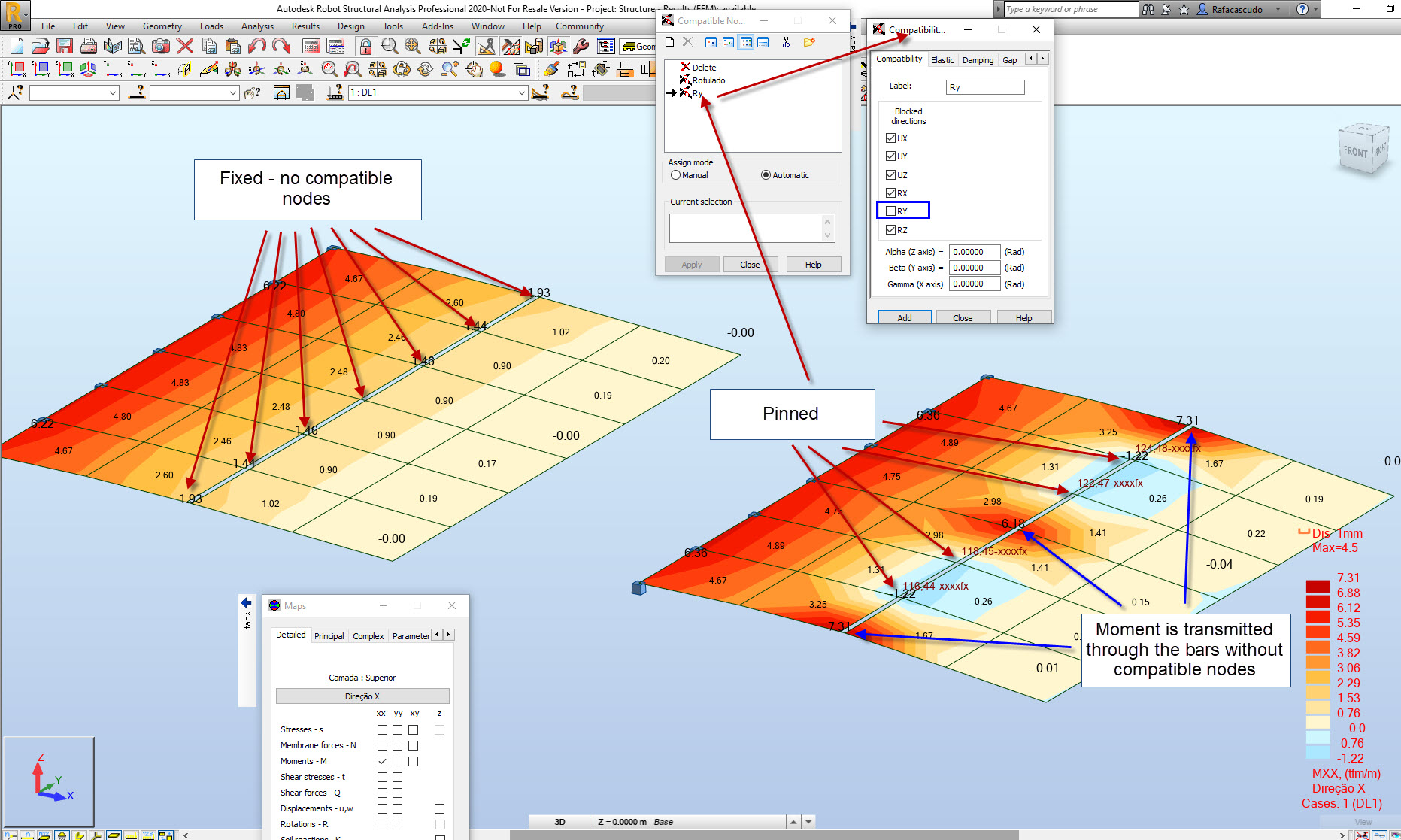Click the padlock lock icon
1401x840 pixels.
(365, 47)
